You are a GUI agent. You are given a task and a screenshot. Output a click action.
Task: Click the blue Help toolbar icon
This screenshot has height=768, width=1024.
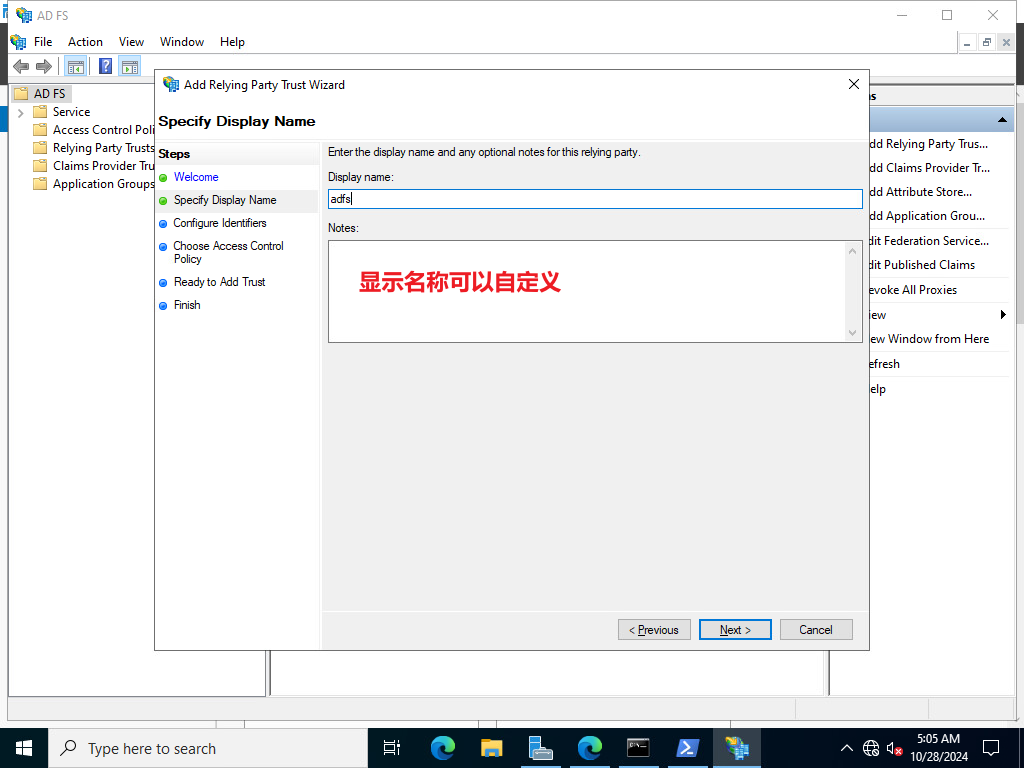click(x=105, y=66)
